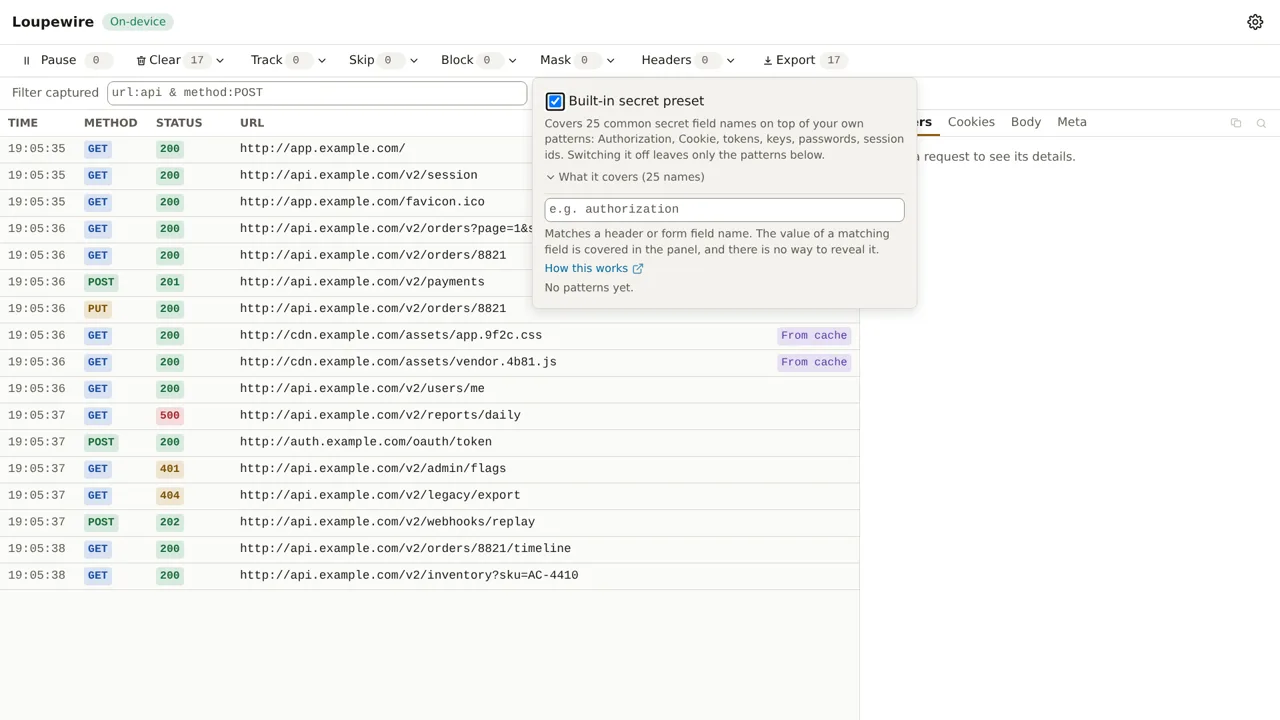Select the v2/orders?page=1 request
1280x720 pixels.
tap(429, 229)
